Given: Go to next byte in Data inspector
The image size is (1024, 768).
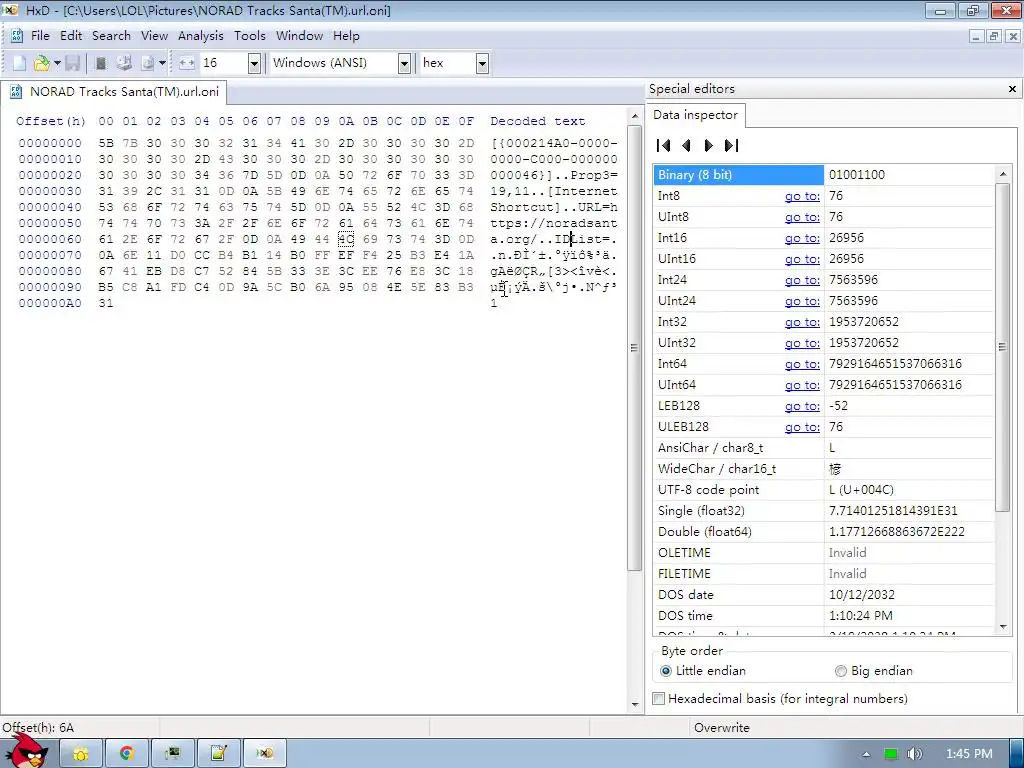Looking at the screenshot, I should (709, 145).
